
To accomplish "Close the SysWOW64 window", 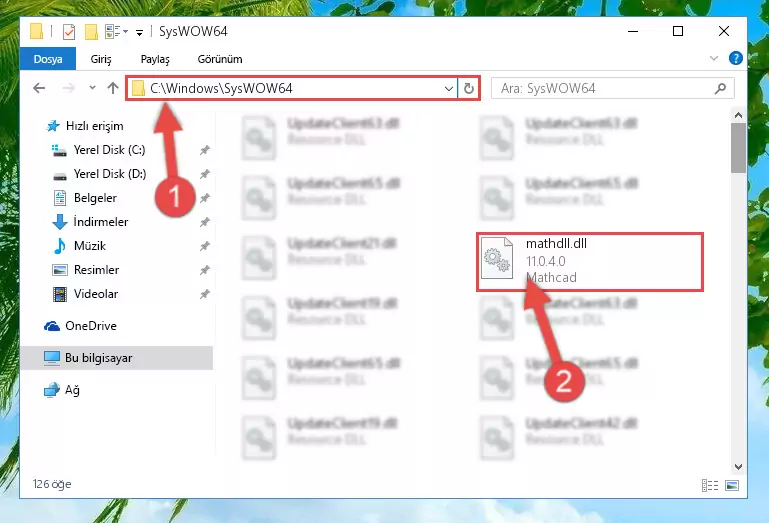I will tap(723, 31).
